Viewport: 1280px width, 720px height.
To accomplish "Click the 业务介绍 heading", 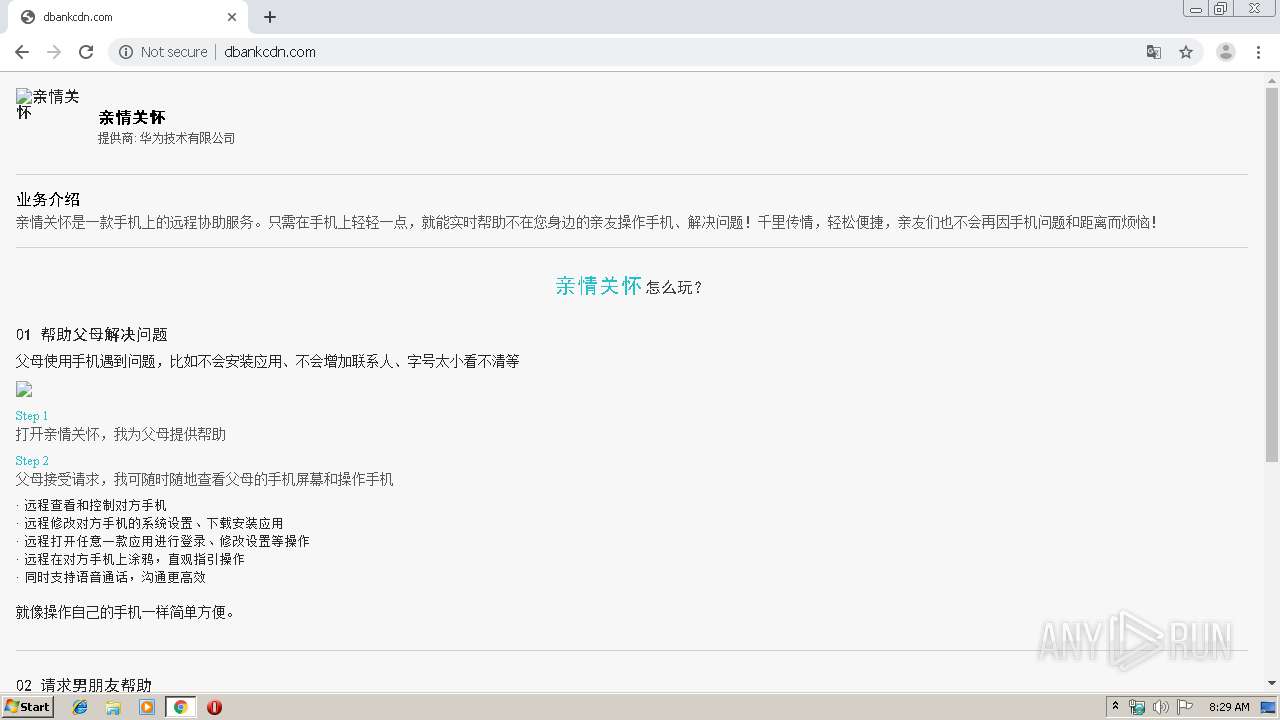I will point(48,199).
